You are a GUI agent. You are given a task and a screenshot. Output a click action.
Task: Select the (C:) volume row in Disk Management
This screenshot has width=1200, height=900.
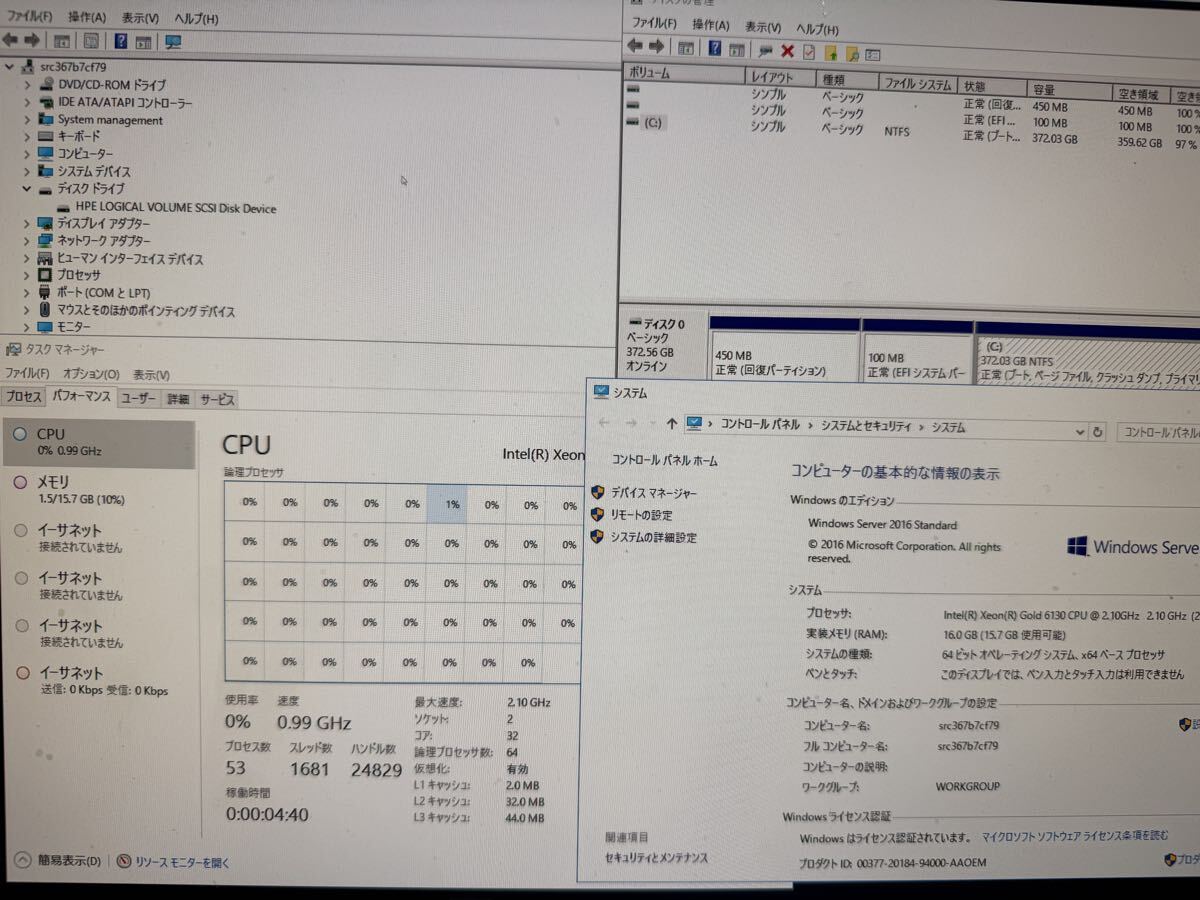click(910, 130)
